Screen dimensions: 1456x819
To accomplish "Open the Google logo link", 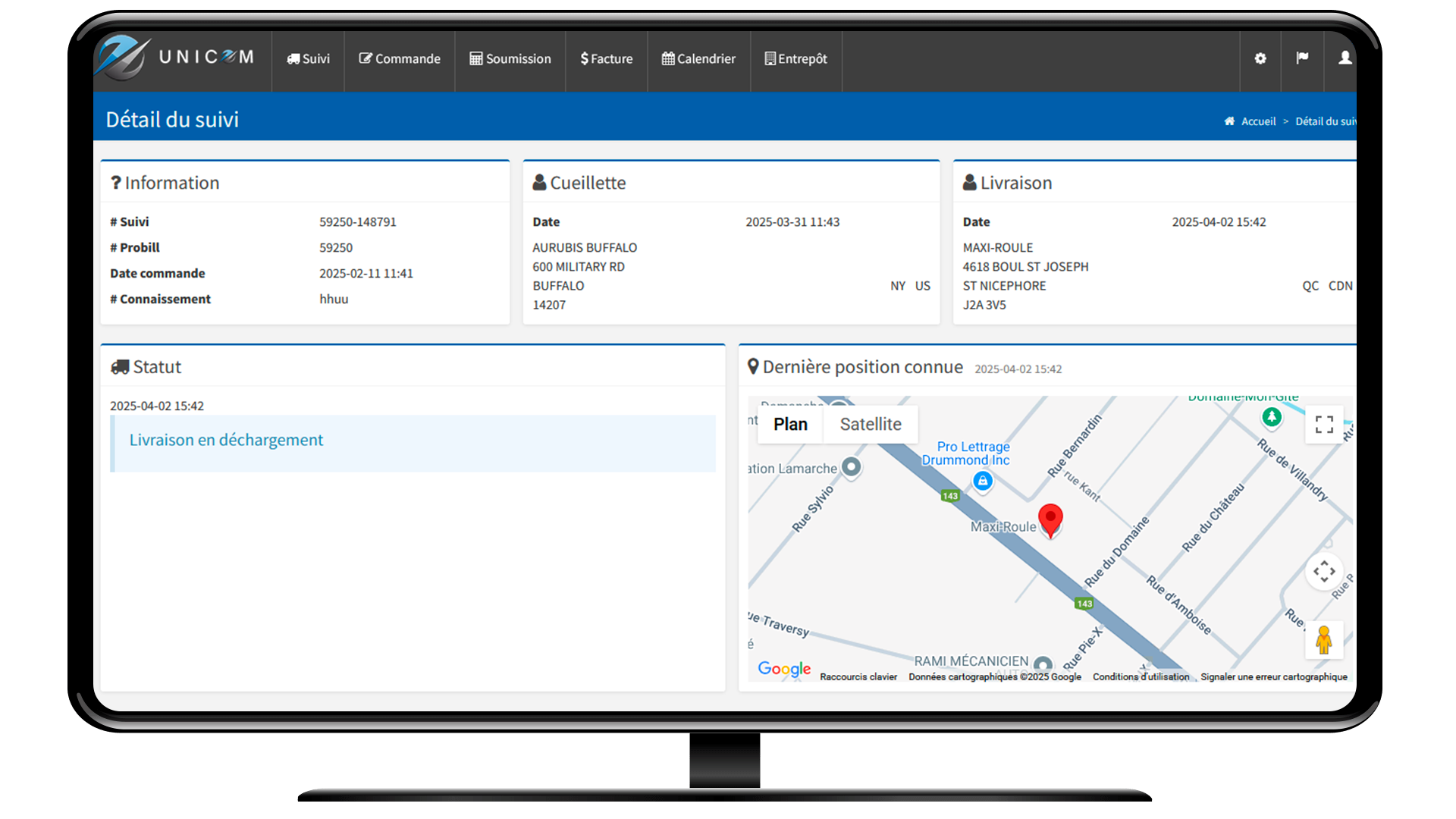I will (x=784, y=669).
